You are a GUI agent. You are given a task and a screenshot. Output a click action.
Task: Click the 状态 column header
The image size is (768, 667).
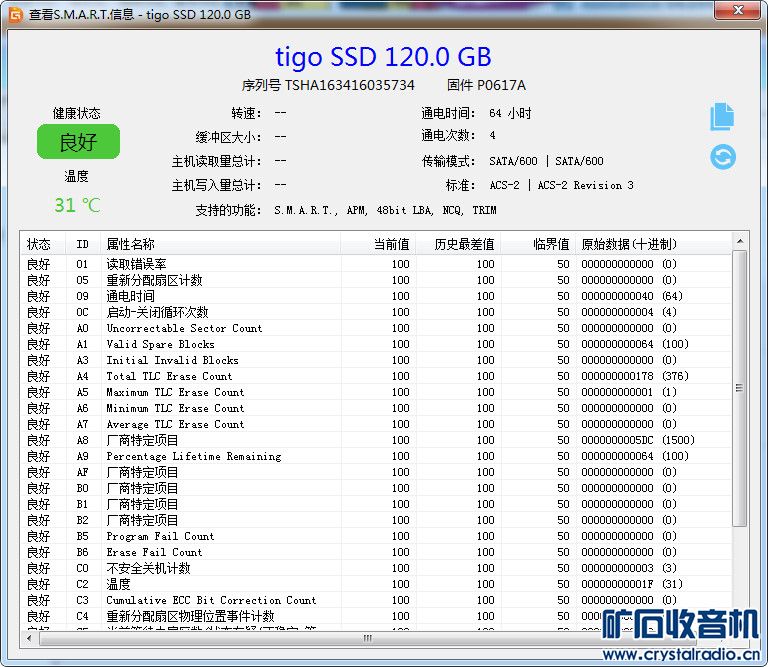[x=43, y=243]
